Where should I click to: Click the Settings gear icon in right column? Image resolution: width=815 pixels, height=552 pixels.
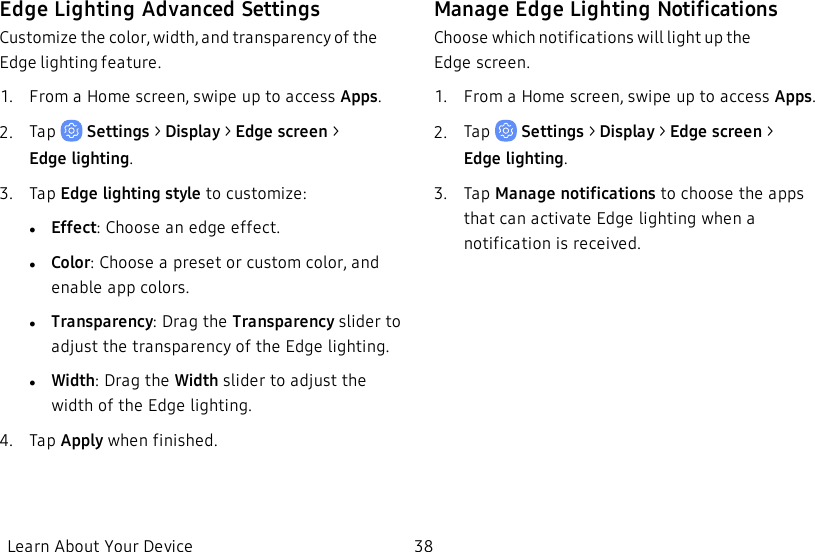(506, 131)
